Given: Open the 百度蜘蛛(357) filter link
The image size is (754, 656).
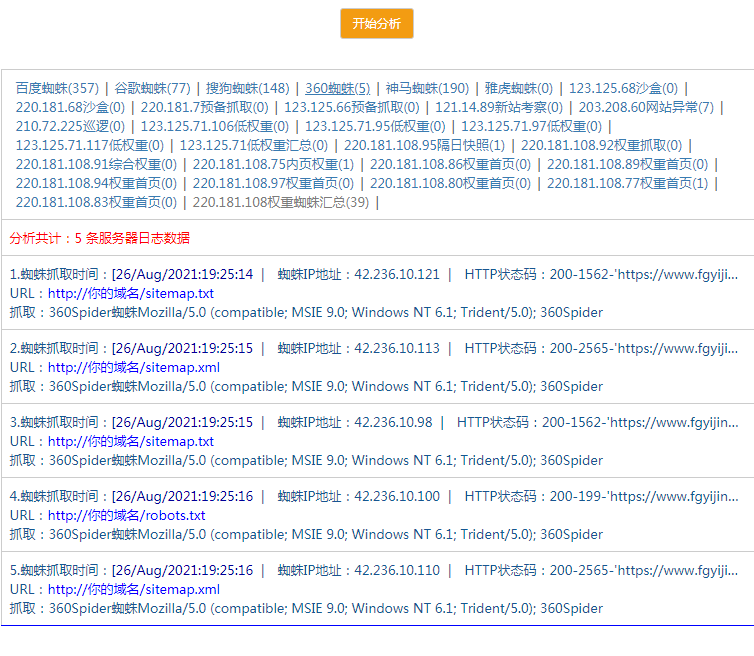Looking at the screenshot, I should [57, 88].
